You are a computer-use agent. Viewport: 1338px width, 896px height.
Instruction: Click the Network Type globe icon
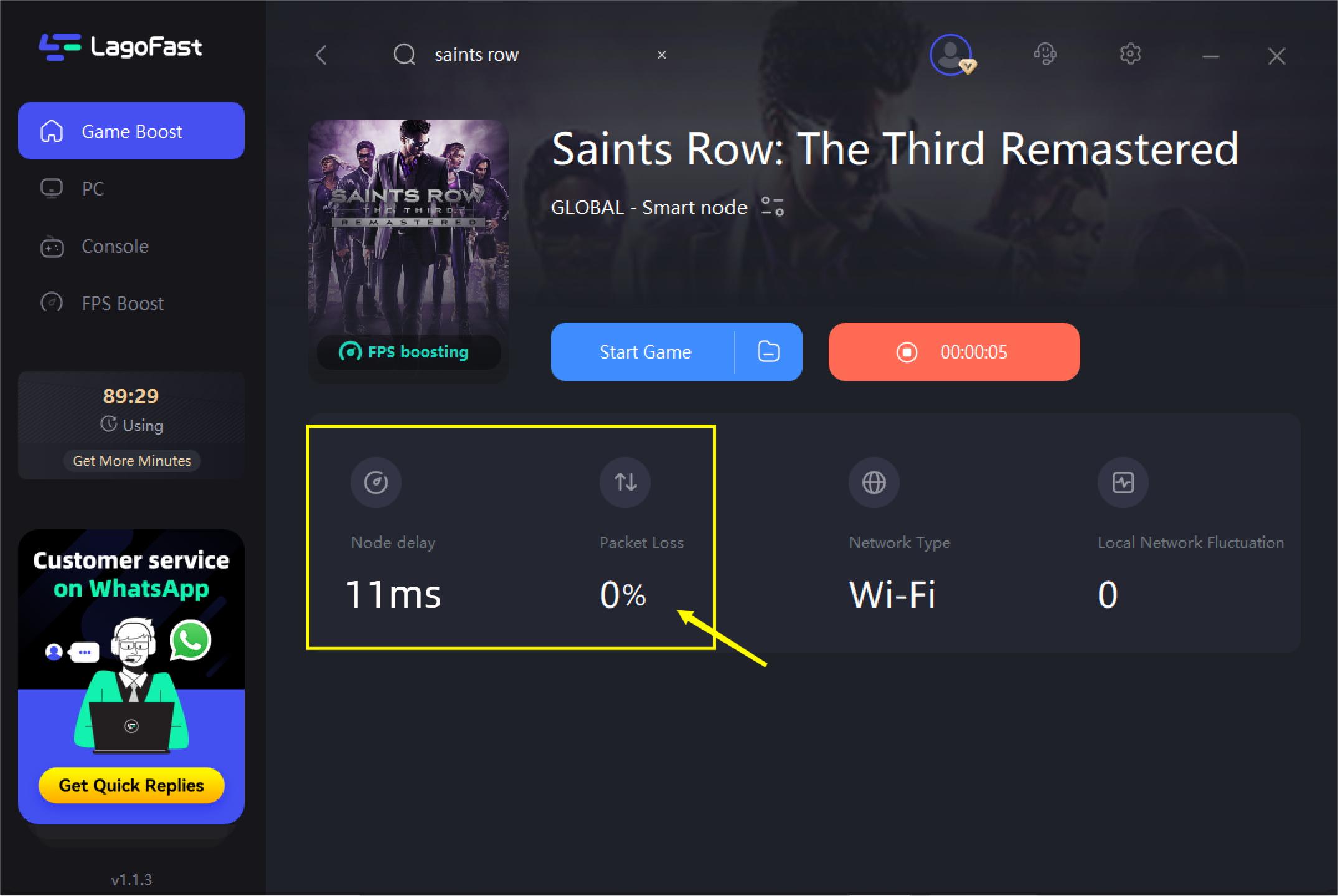point(870,483)
